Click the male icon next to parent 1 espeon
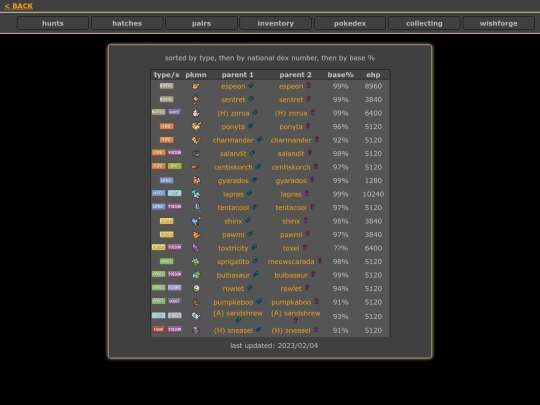This screenshot has width=540, height=405. pyautogui.click(x=251, y=85)
